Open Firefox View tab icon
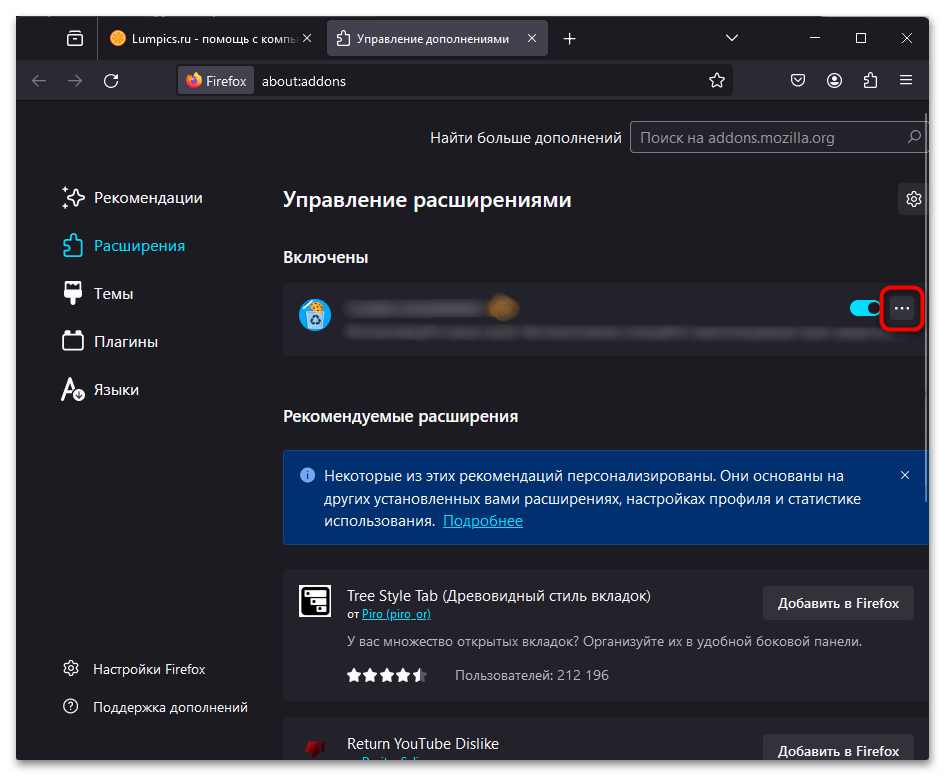 (x=75, y=39)
